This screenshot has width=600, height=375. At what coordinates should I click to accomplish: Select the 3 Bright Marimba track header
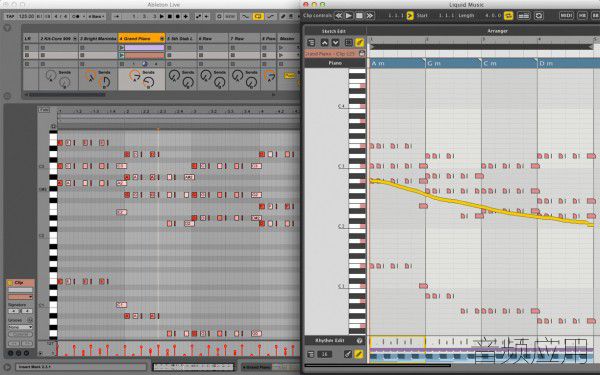coord(98,39)
